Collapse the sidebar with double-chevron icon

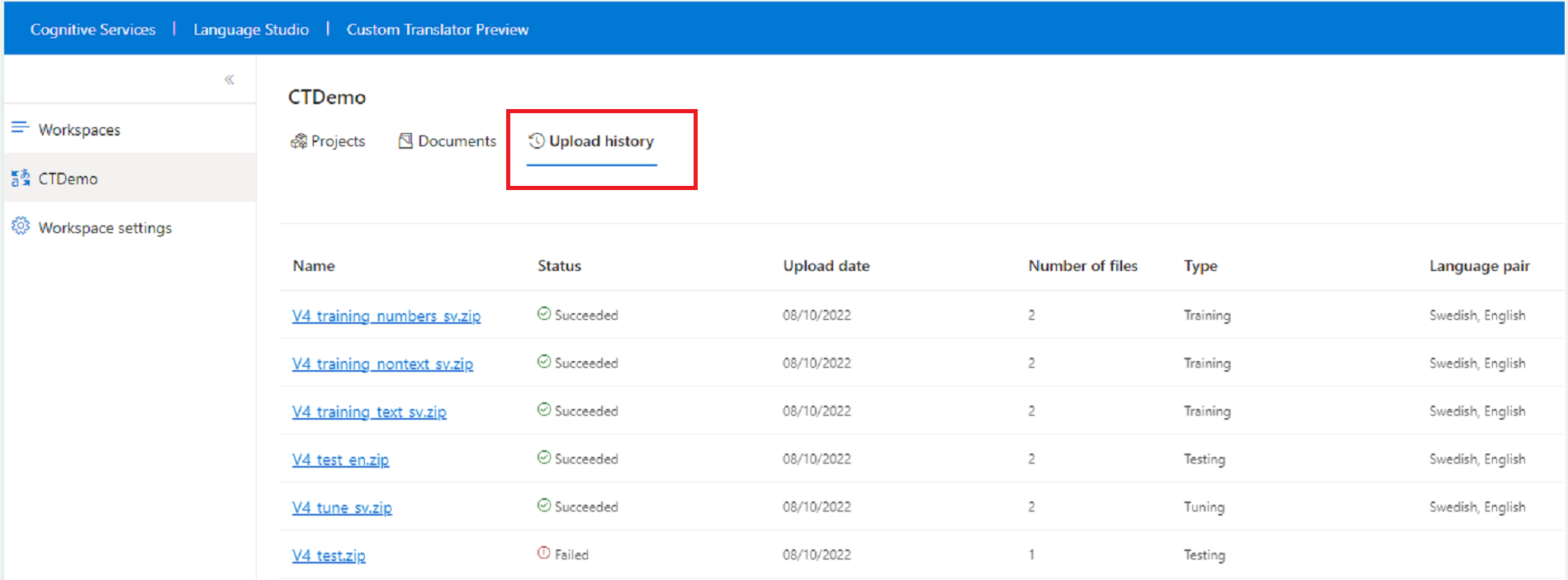[x=230, y=79]
